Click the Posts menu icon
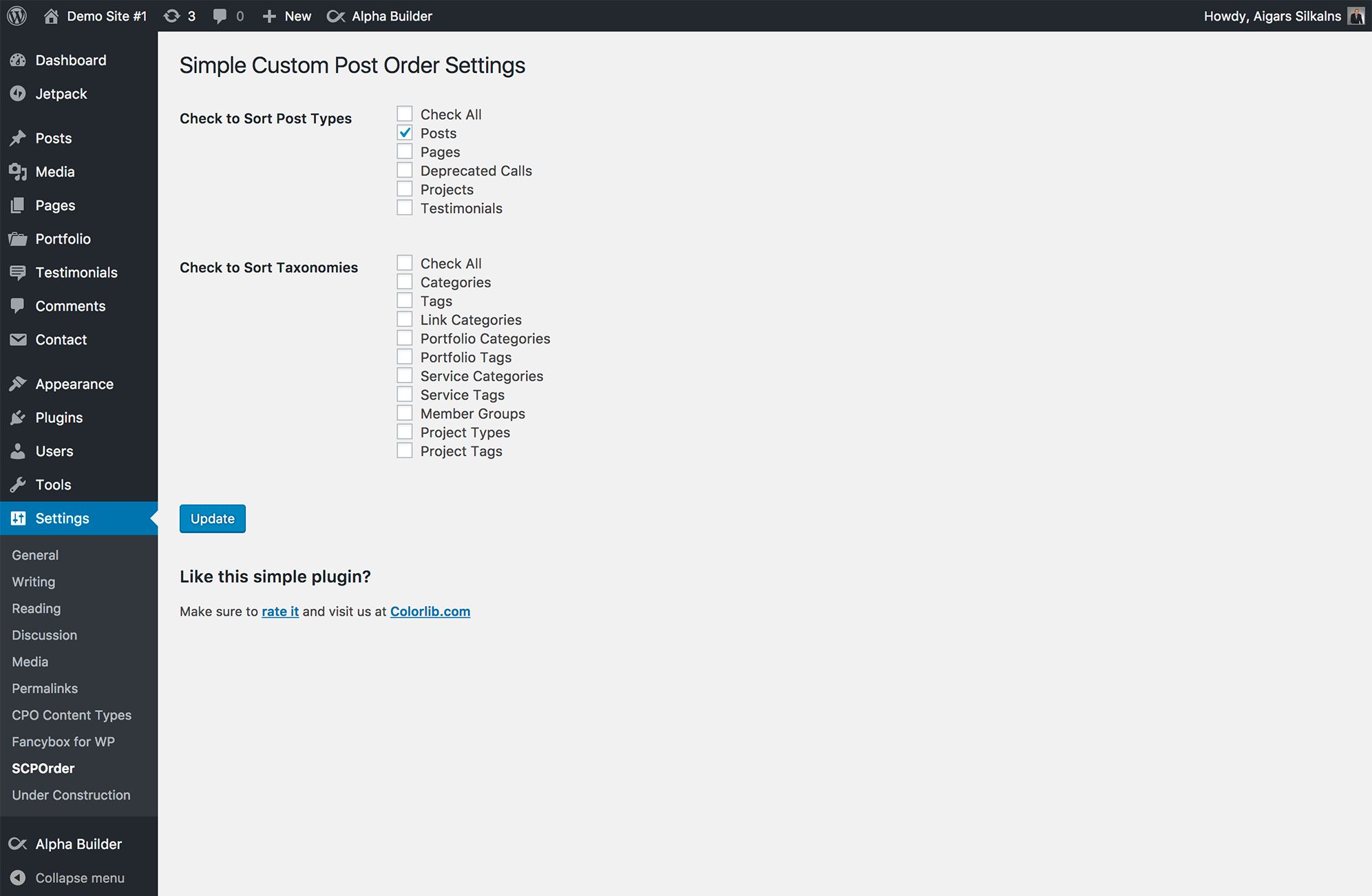This screenshot has width=1372, height=896. pyautogui.click(x=18, y=138)
